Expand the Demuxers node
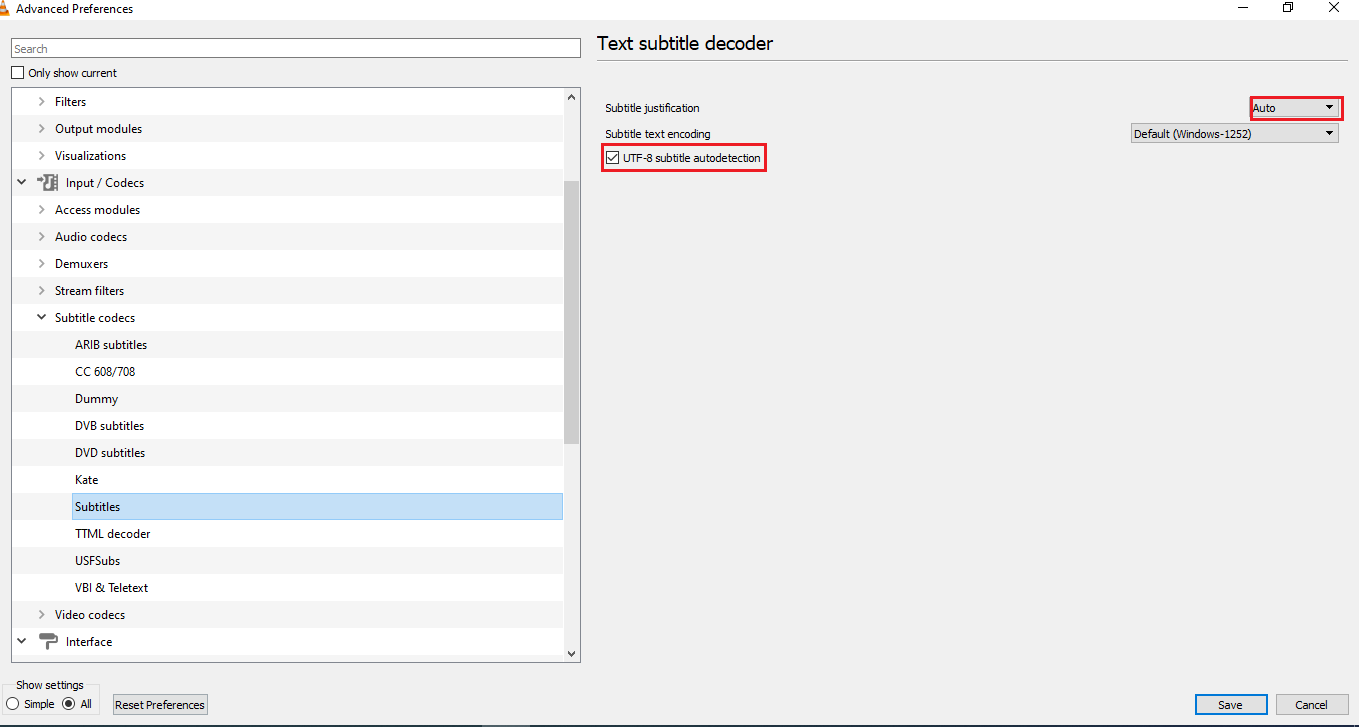 [41, 264]
